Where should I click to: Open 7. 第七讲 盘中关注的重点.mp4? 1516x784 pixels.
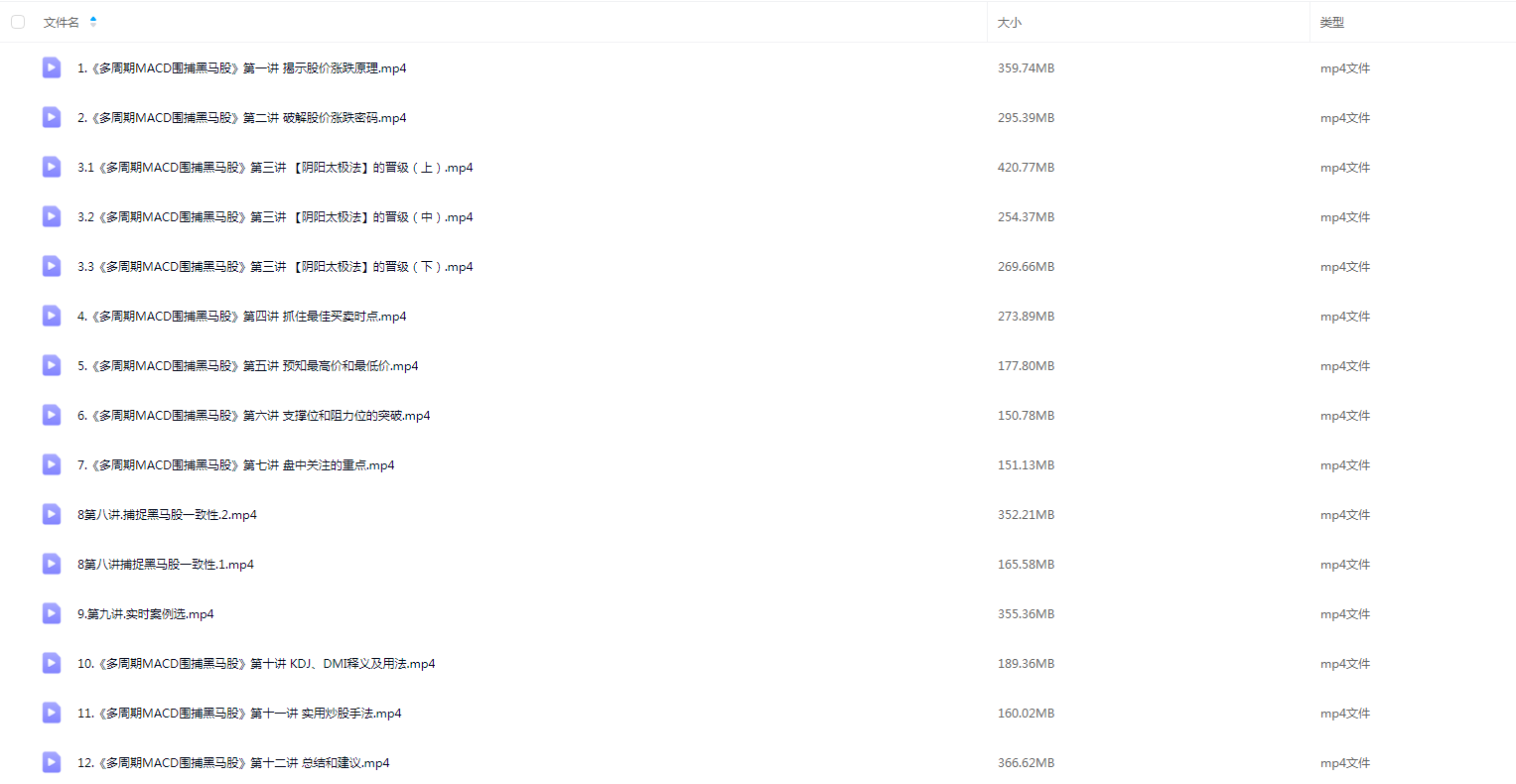point(236,464)
